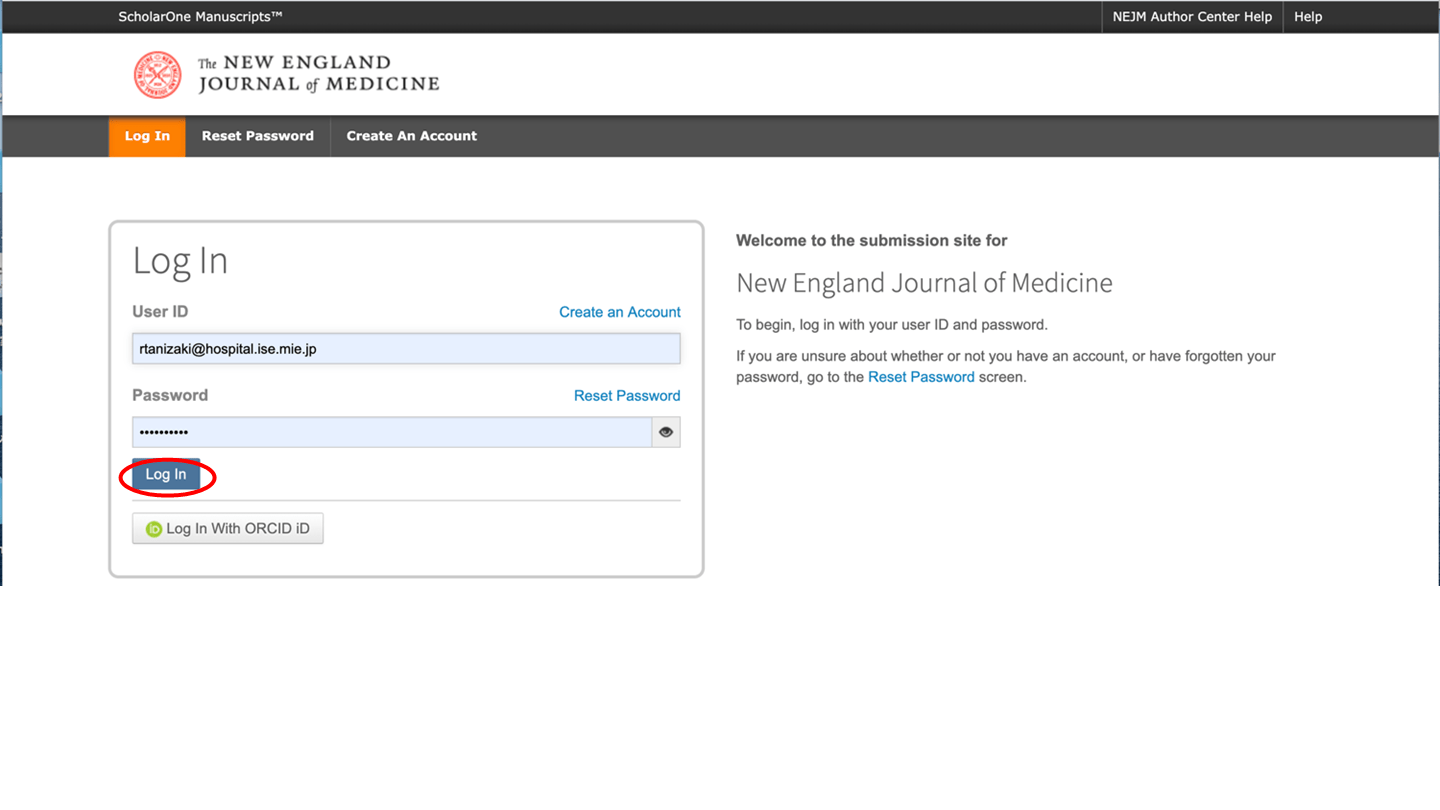Click the User ID field label
1440x810 pixels.
click(x=160, y=312)
